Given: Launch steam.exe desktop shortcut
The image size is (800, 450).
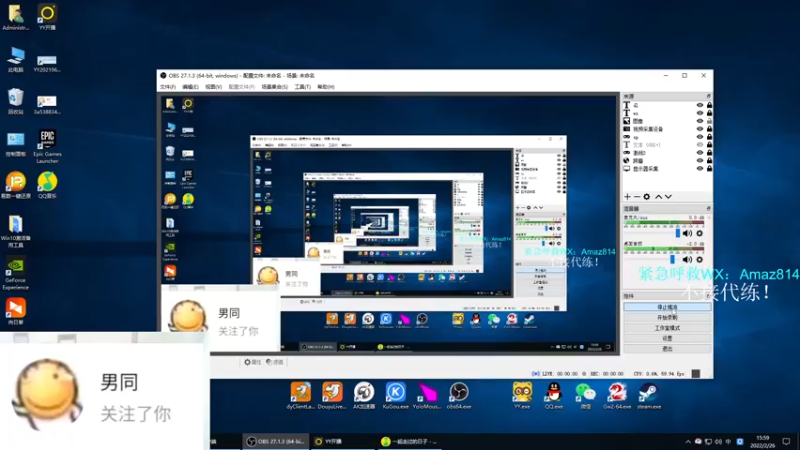Looking at the screenshot, I should [x=649, y=396].
